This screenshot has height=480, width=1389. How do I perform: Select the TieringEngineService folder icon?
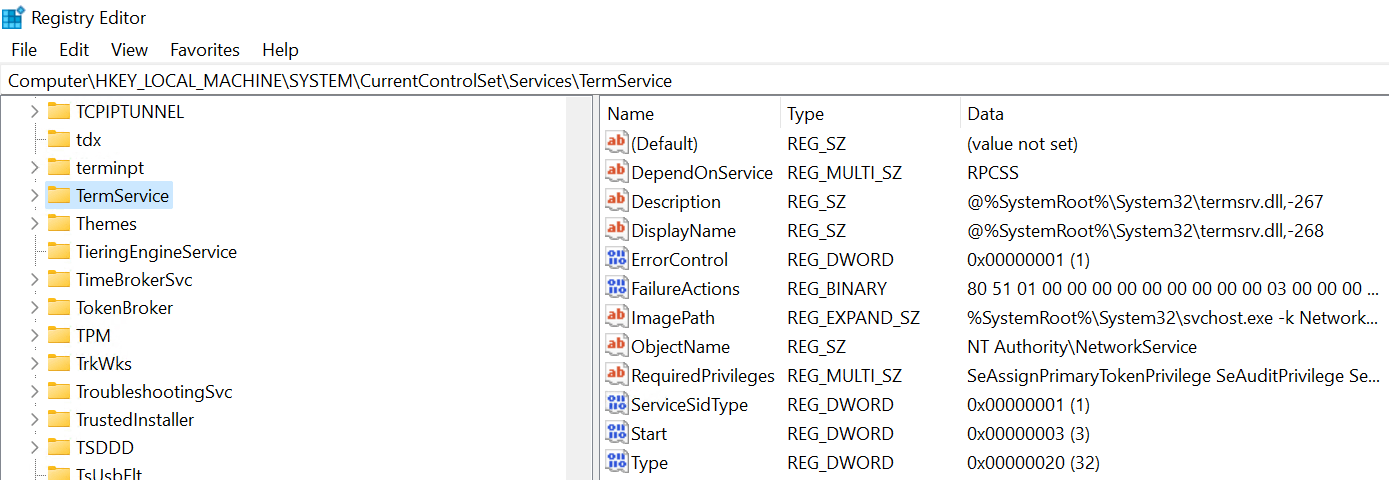pos(59,251)
